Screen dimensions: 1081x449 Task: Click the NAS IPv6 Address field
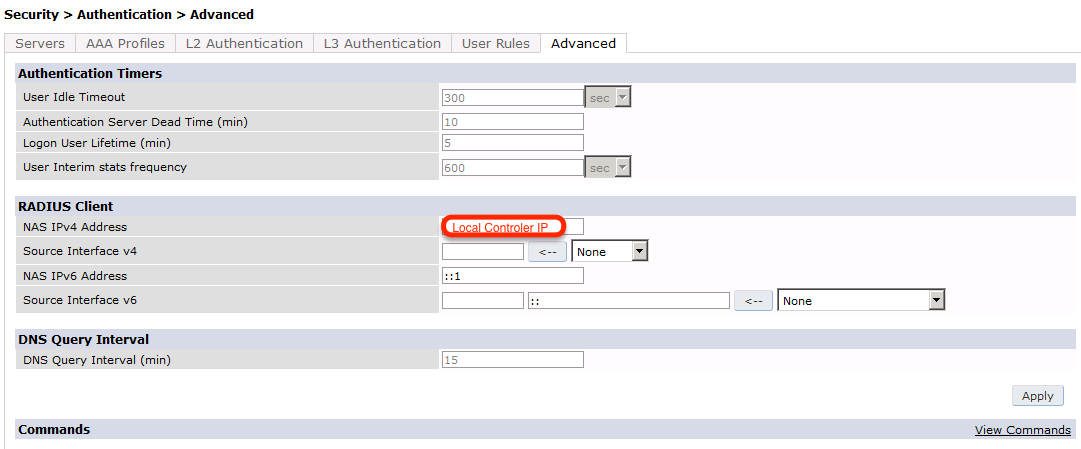[x=512, y=276]
